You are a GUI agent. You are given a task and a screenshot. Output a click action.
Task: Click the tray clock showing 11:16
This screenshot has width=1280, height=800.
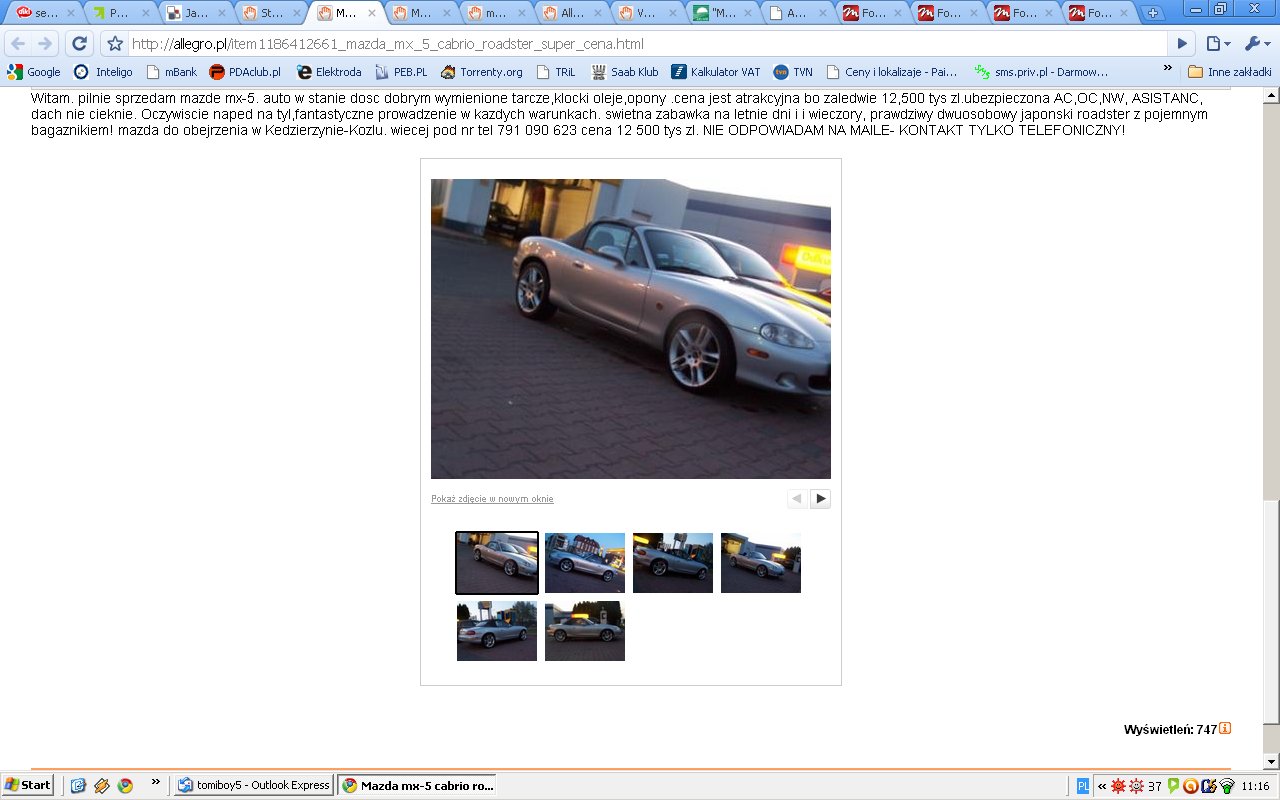(x=1255, y=786)
